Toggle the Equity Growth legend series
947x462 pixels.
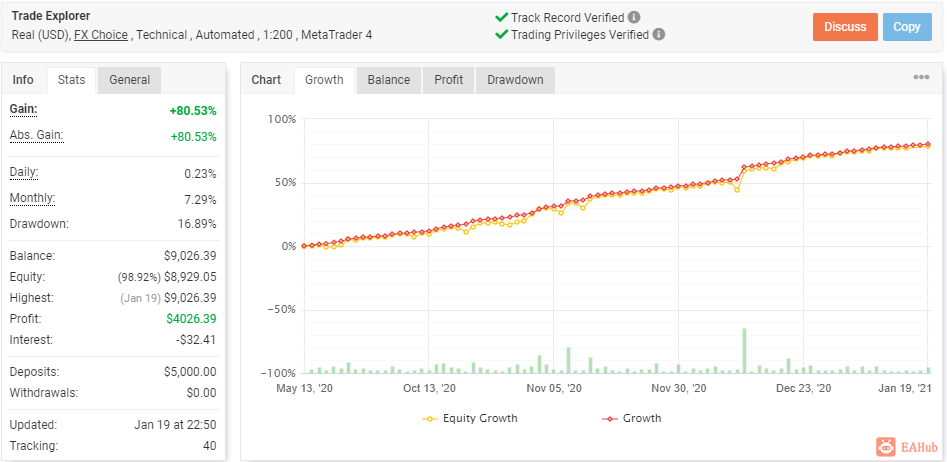point(472,418)
